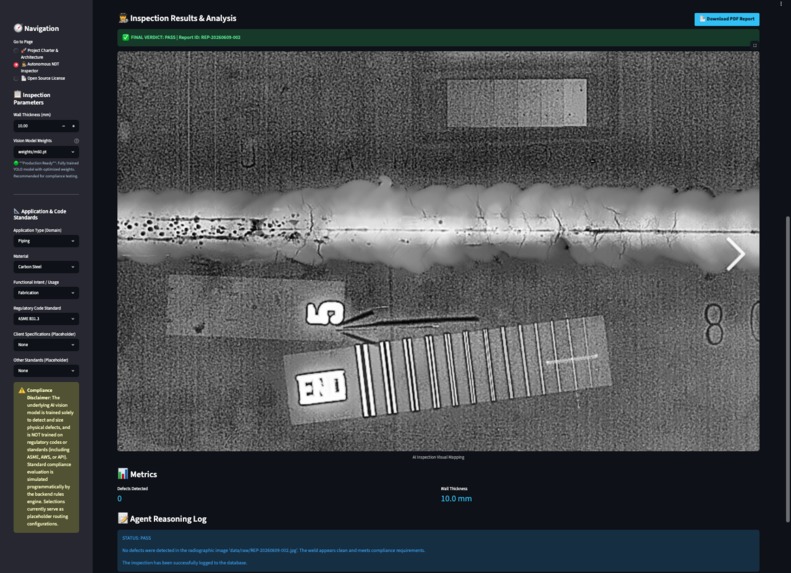Open the Application Type (Domain) dropdown
This screenshot has height=573, width=791.
click(46, 241)
